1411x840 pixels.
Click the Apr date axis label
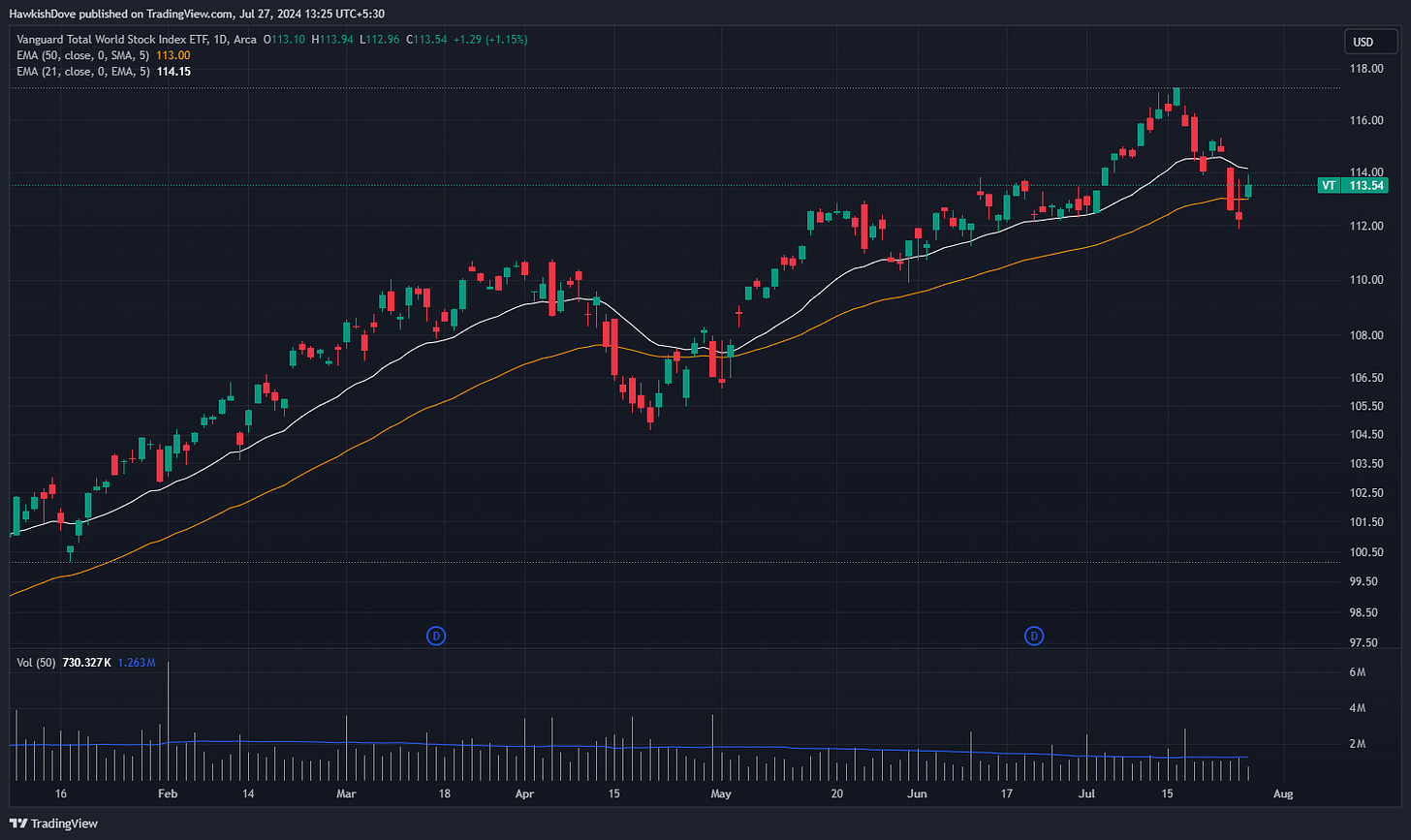(524, 793)
